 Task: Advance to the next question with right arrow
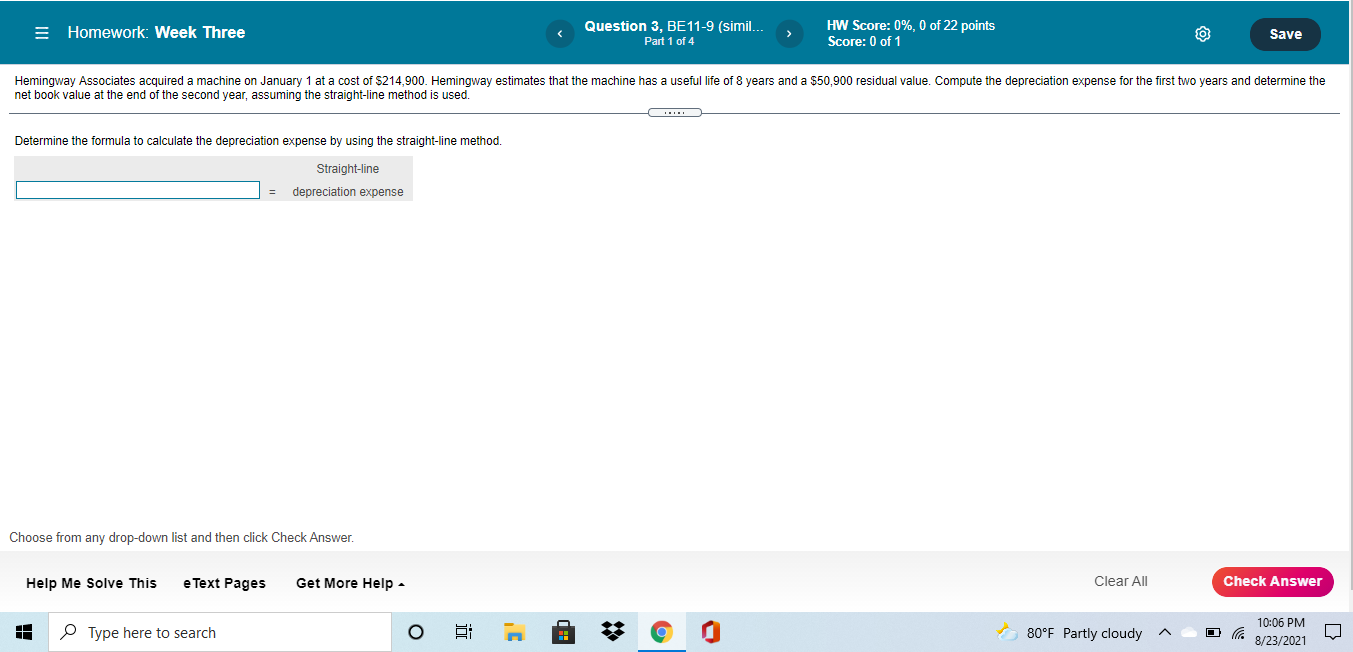click(x=789, y=33)
